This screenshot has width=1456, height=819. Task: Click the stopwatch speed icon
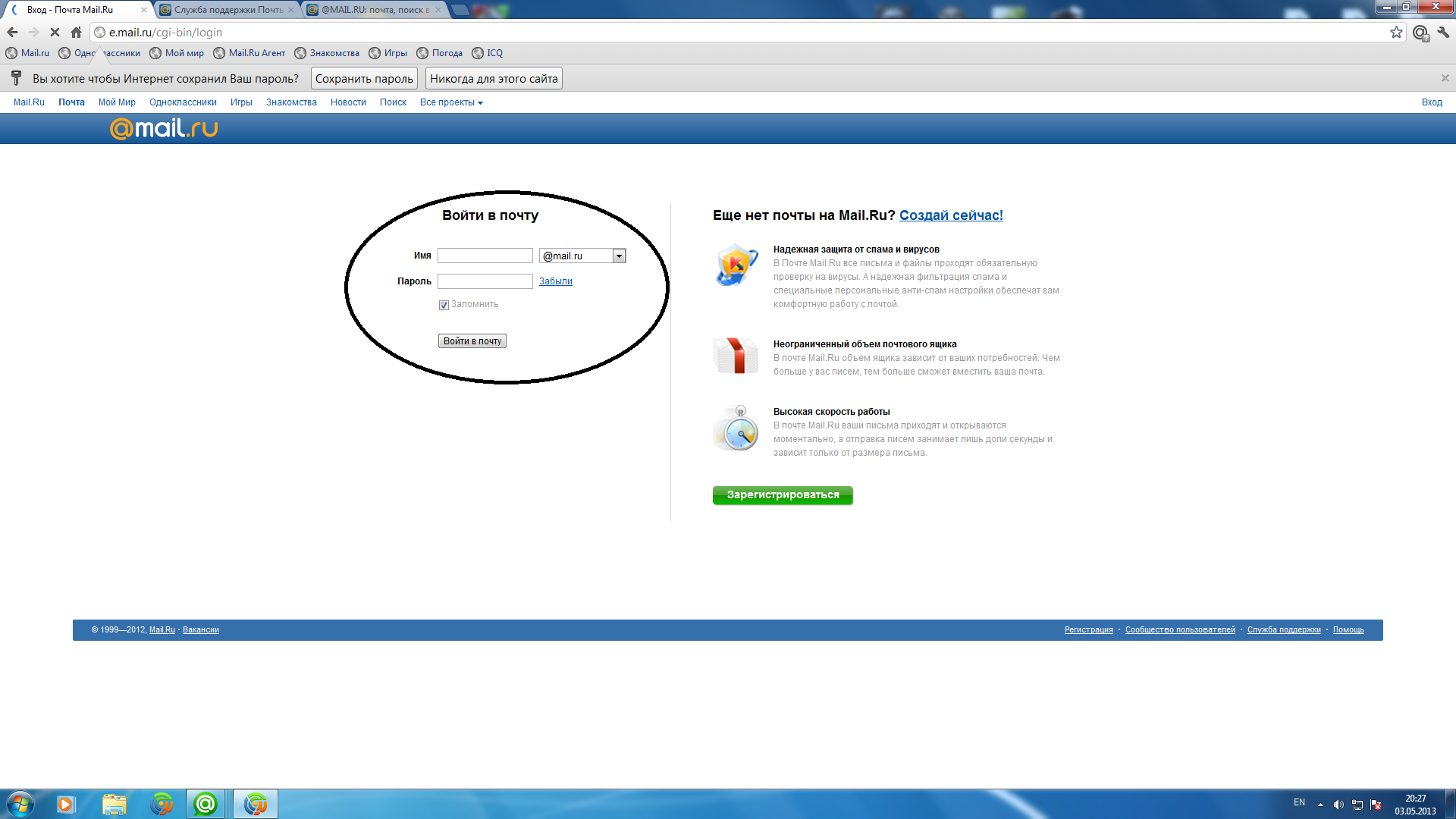pyautogui.click(x=736, y=428)
